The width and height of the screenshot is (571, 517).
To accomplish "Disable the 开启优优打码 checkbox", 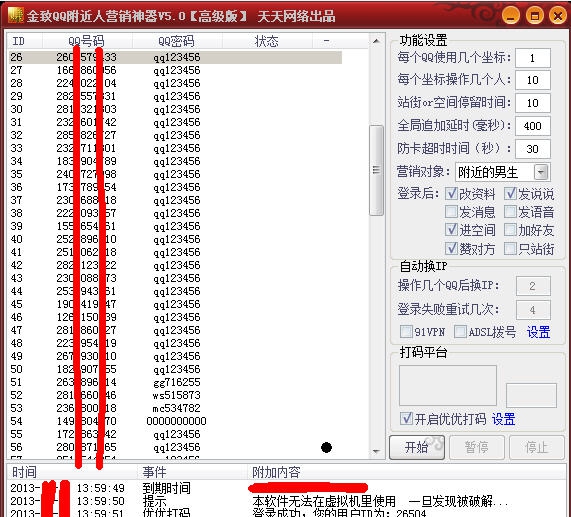I will [x=406, y=419].
